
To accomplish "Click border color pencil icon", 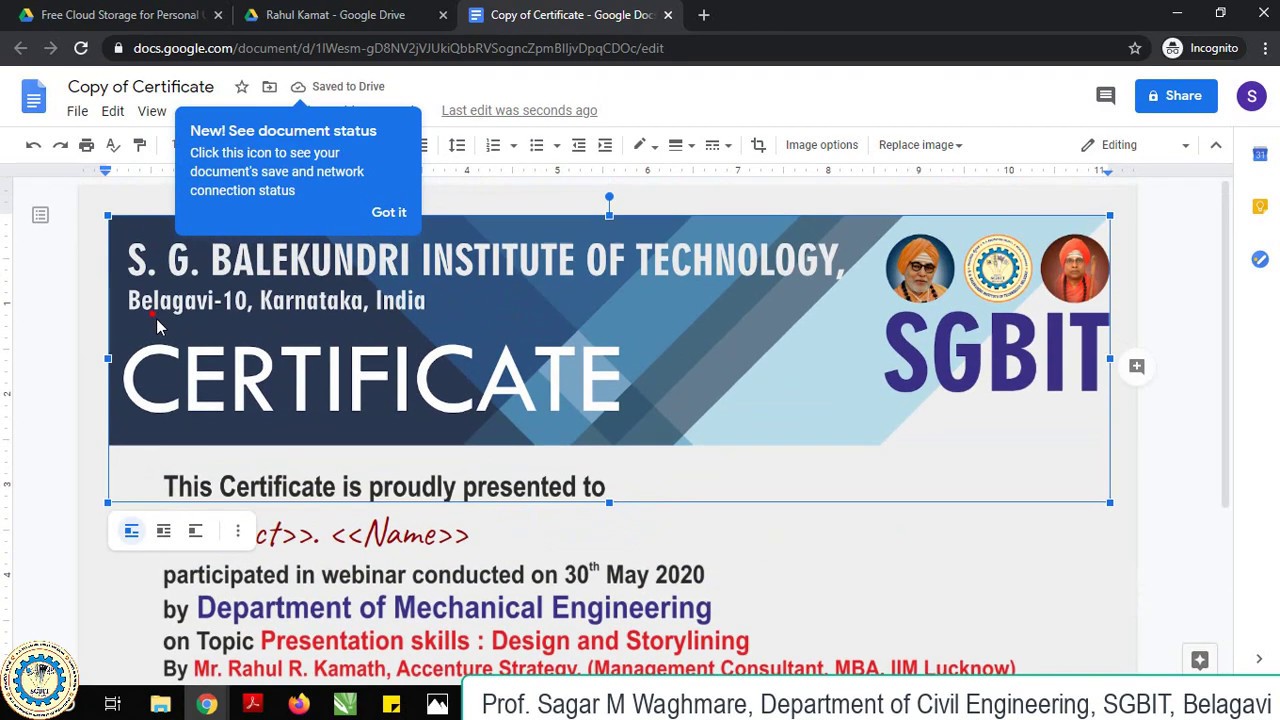I will (640, 145).
